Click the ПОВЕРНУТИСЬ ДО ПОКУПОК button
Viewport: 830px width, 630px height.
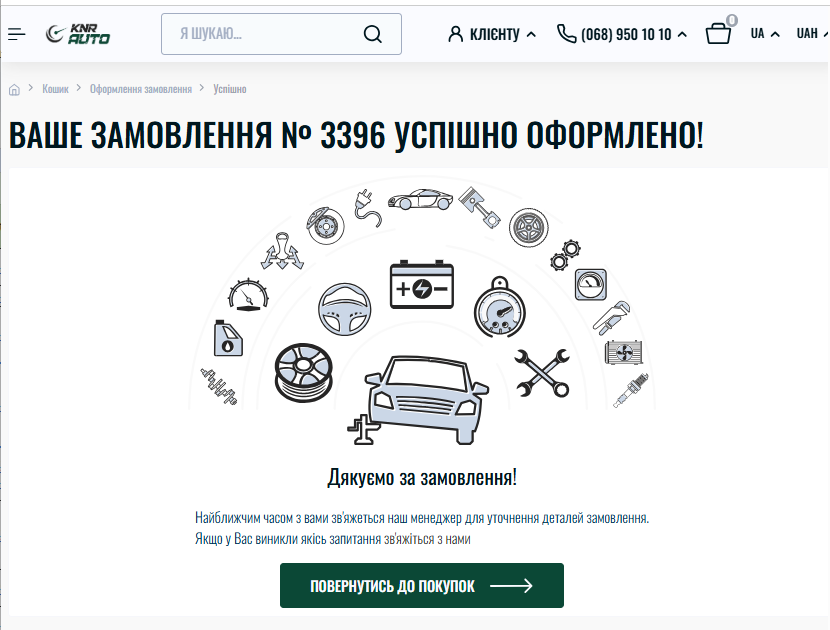pos(422,586)
